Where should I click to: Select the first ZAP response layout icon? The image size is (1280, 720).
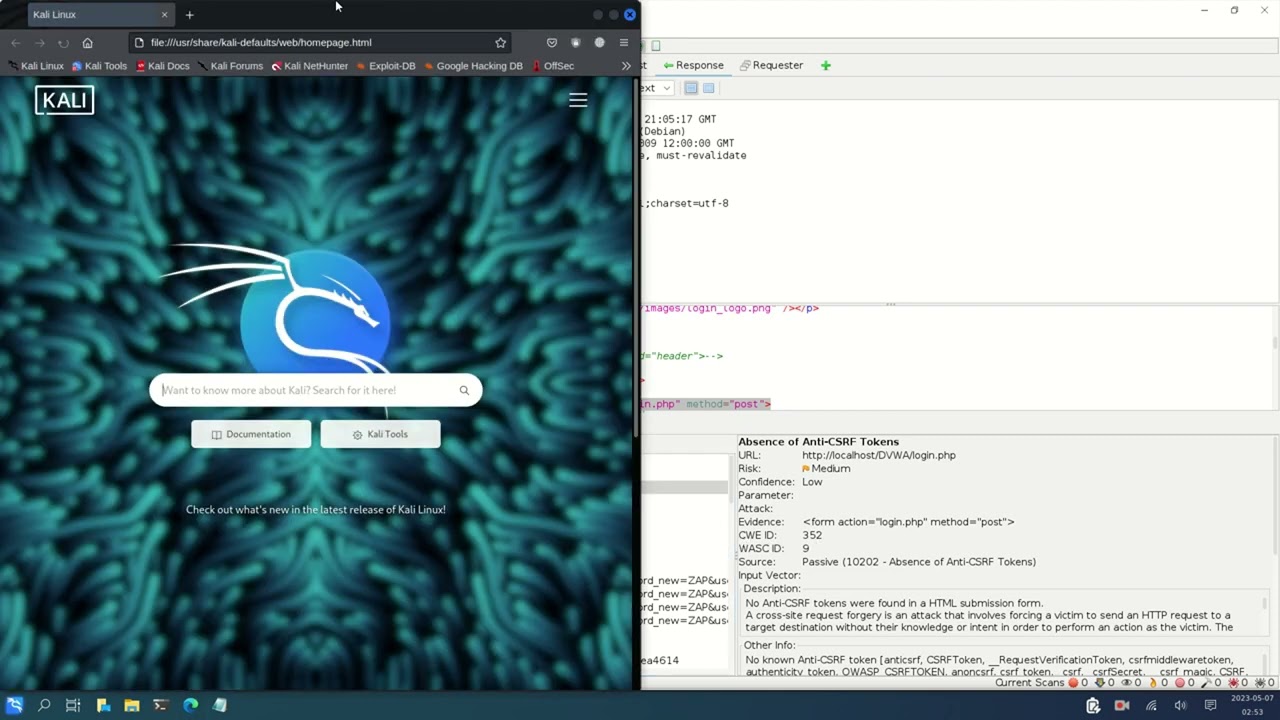click(x=691, y=88)
